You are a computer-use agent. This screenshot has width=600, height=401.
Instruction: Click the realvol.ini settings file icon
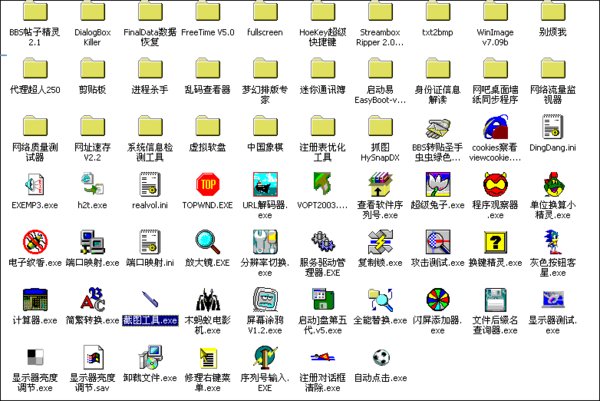(x=150, y=185)
